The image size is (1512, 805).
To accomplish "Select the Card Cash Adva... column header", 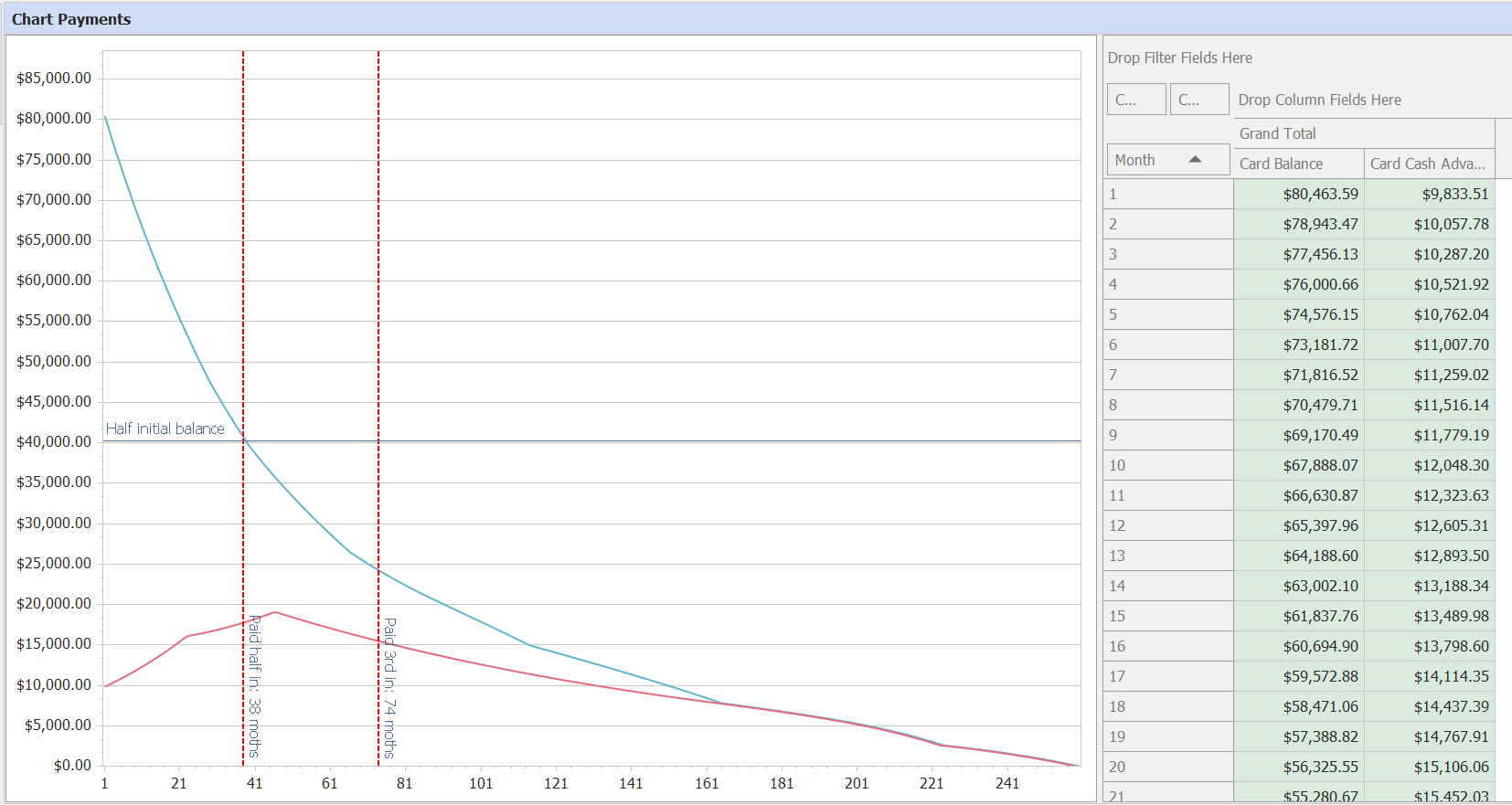I will pos(1428,164).
